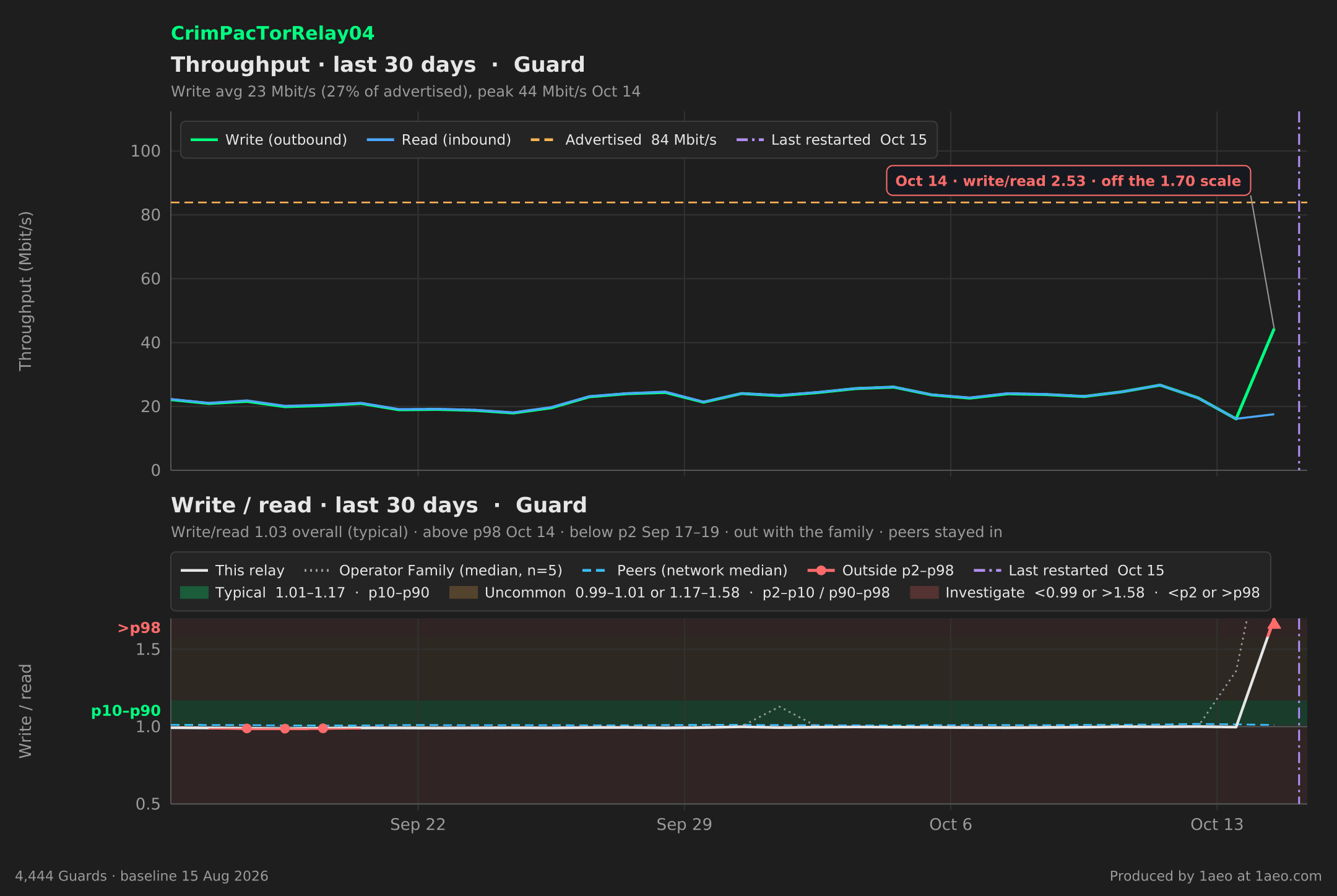
Task: Click the Write / read vertical axis title
Action: point(25,711)
